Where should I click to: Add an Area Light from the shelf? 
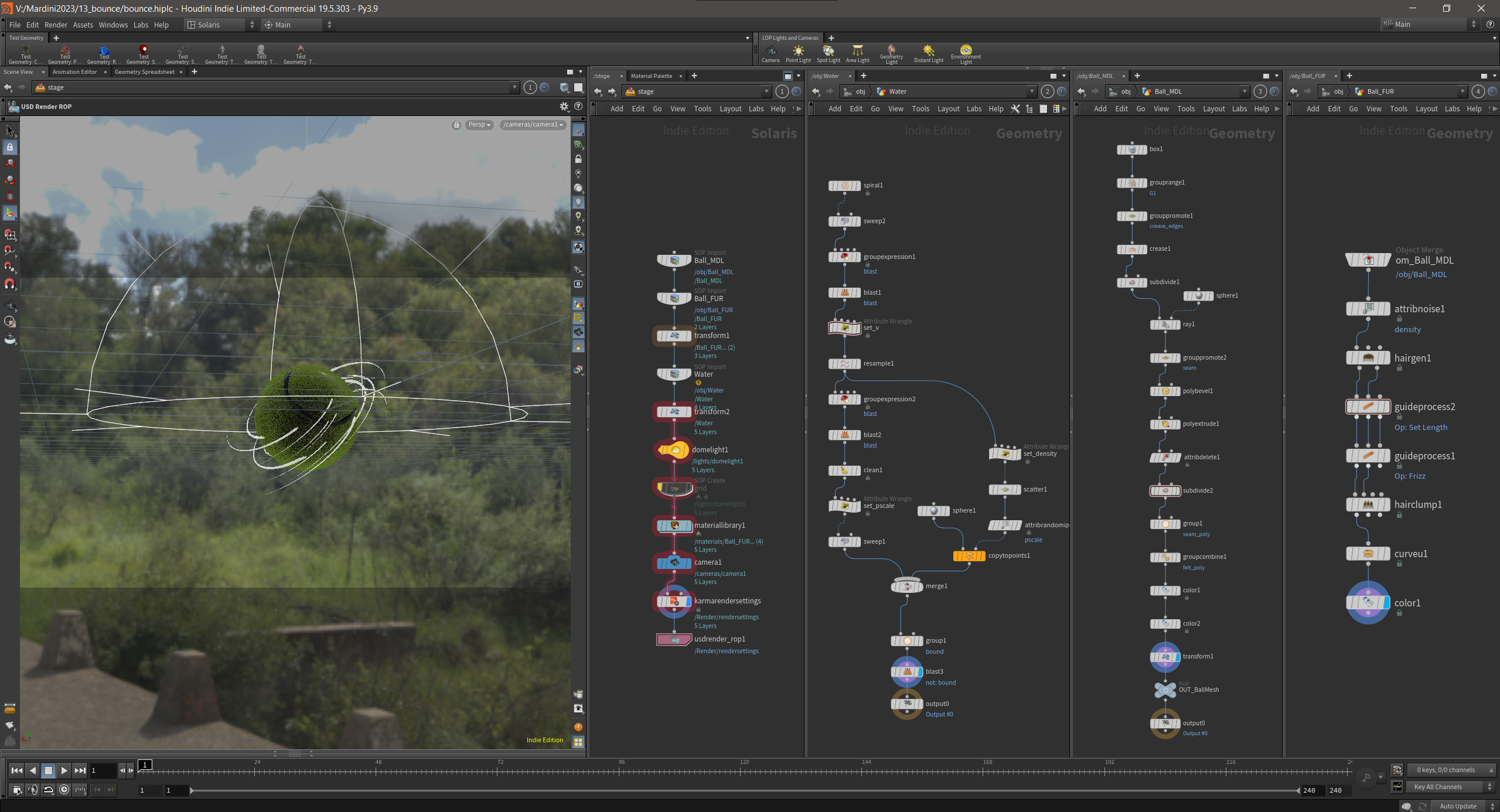click(x=857, y=53)
